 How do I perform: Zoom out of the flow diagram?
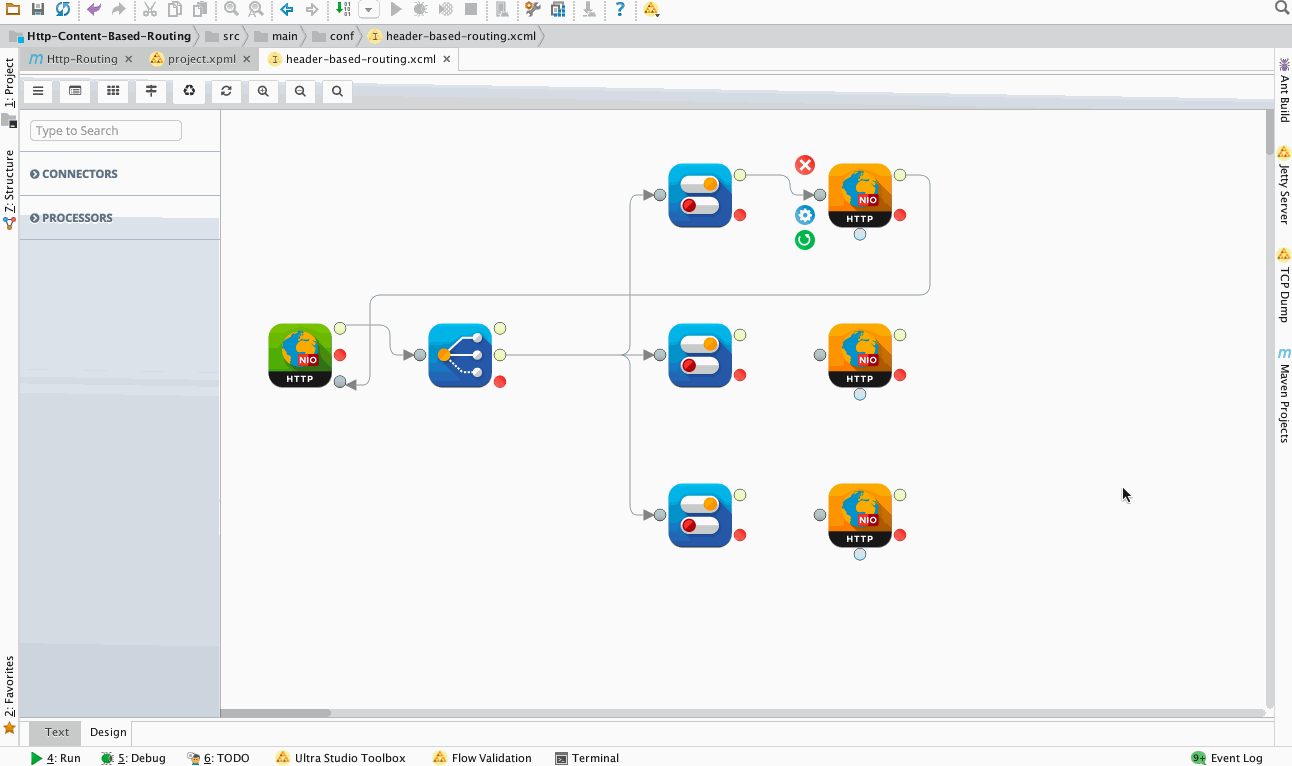tap(300, 91)
